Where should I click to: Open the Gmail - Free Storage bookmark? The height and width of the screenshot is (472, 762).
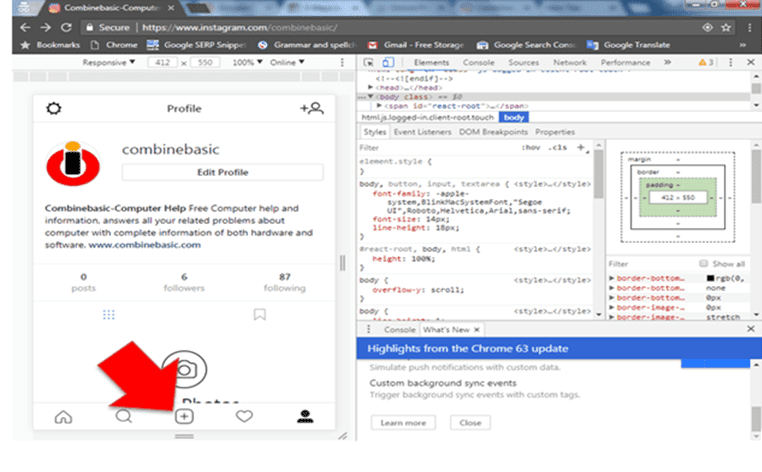pos(416,45)
